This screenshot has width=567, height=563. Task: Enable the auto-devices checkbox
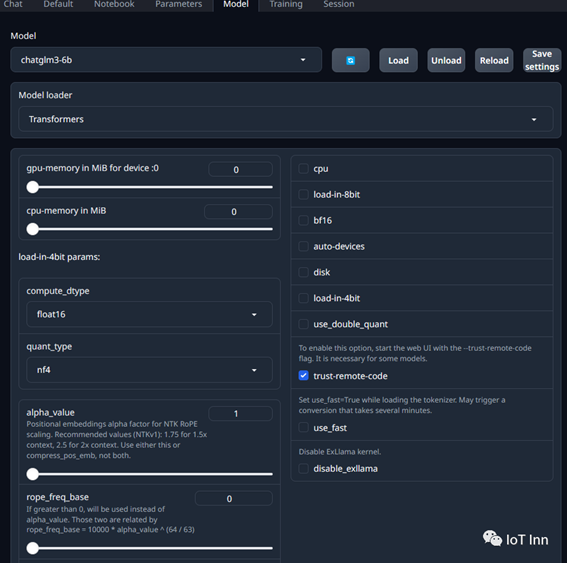pyautogui.click(x=303, y=246)
